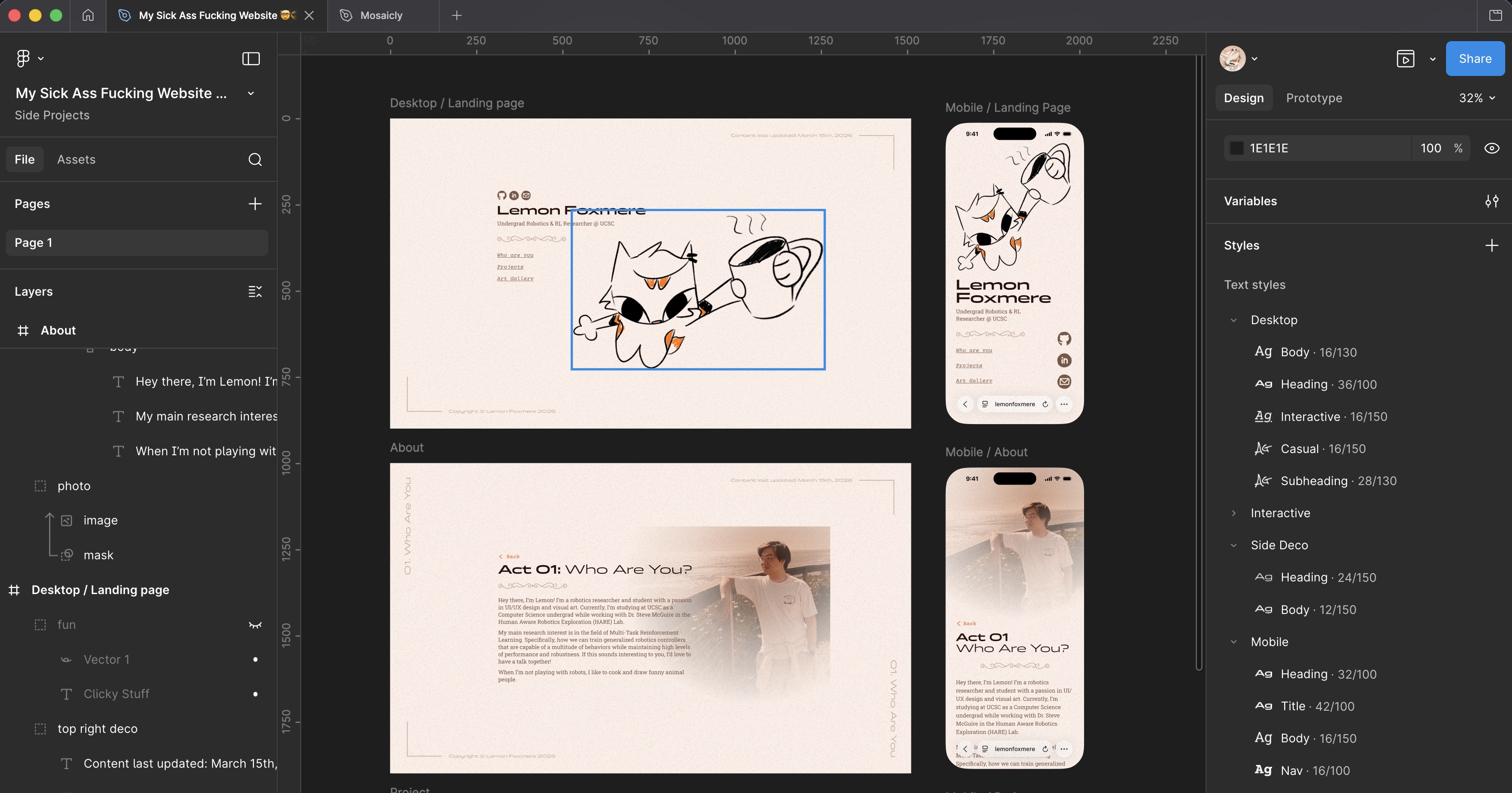The width and height of the screenshot is (1512, 793).
Task: Click the search icon in File panel
Action: tap(255, 159)
